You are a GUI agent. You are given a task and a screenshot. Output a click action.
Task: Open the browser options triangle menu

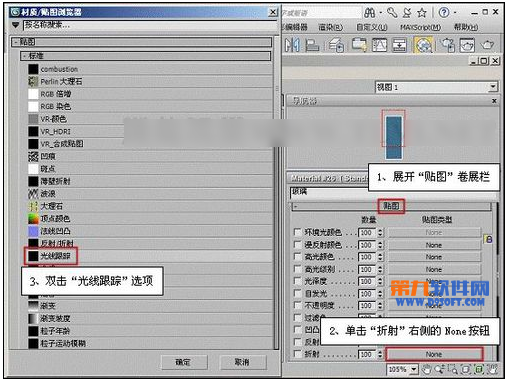pos(15,25)
